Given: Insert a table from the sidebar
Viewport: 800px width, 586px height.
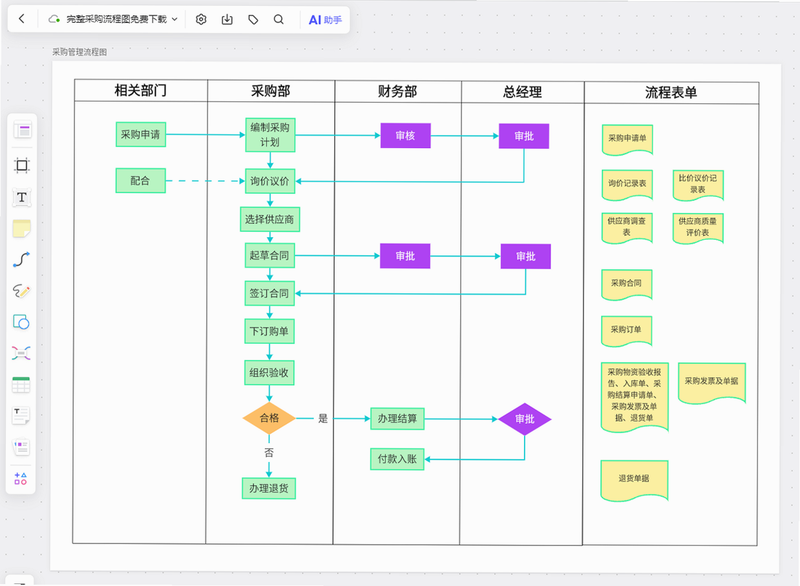Looking at the screenshot, I should (21, 385).
